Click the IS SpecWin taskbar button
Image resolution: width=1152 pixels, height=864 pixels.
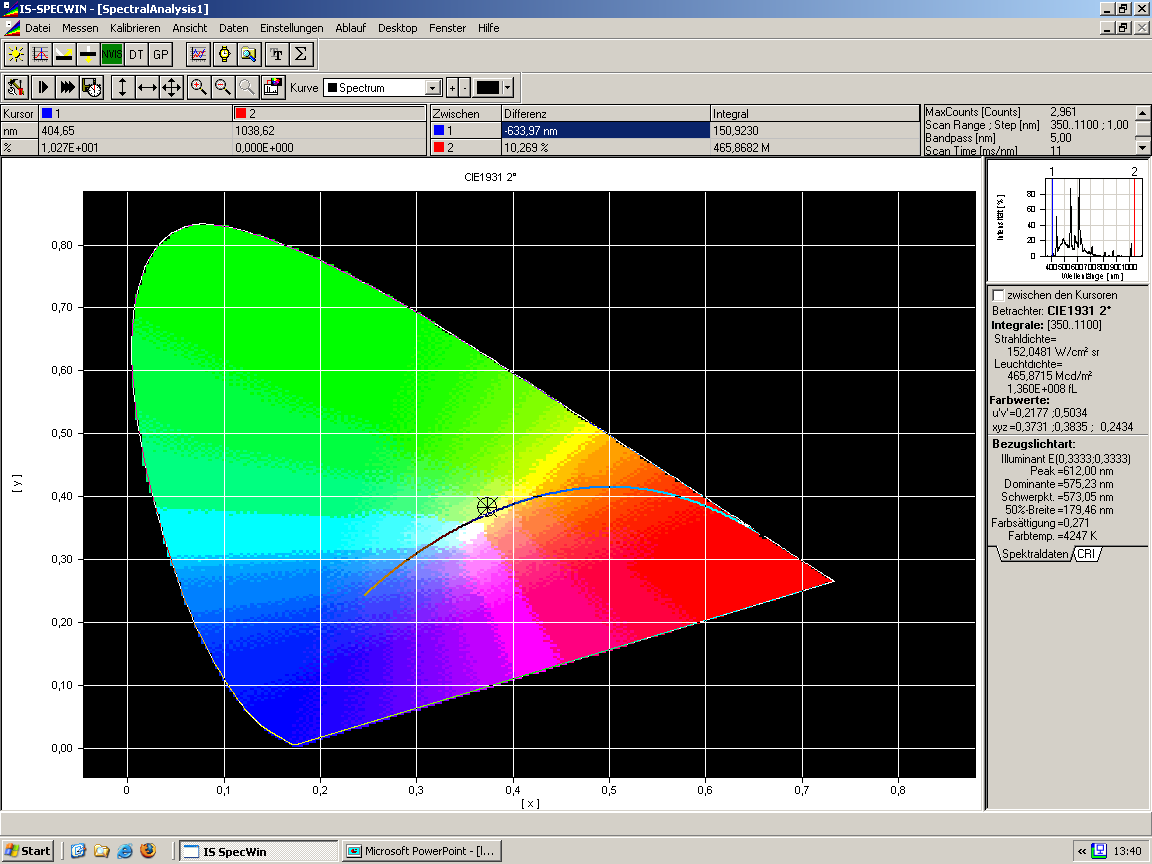[258, 851]
